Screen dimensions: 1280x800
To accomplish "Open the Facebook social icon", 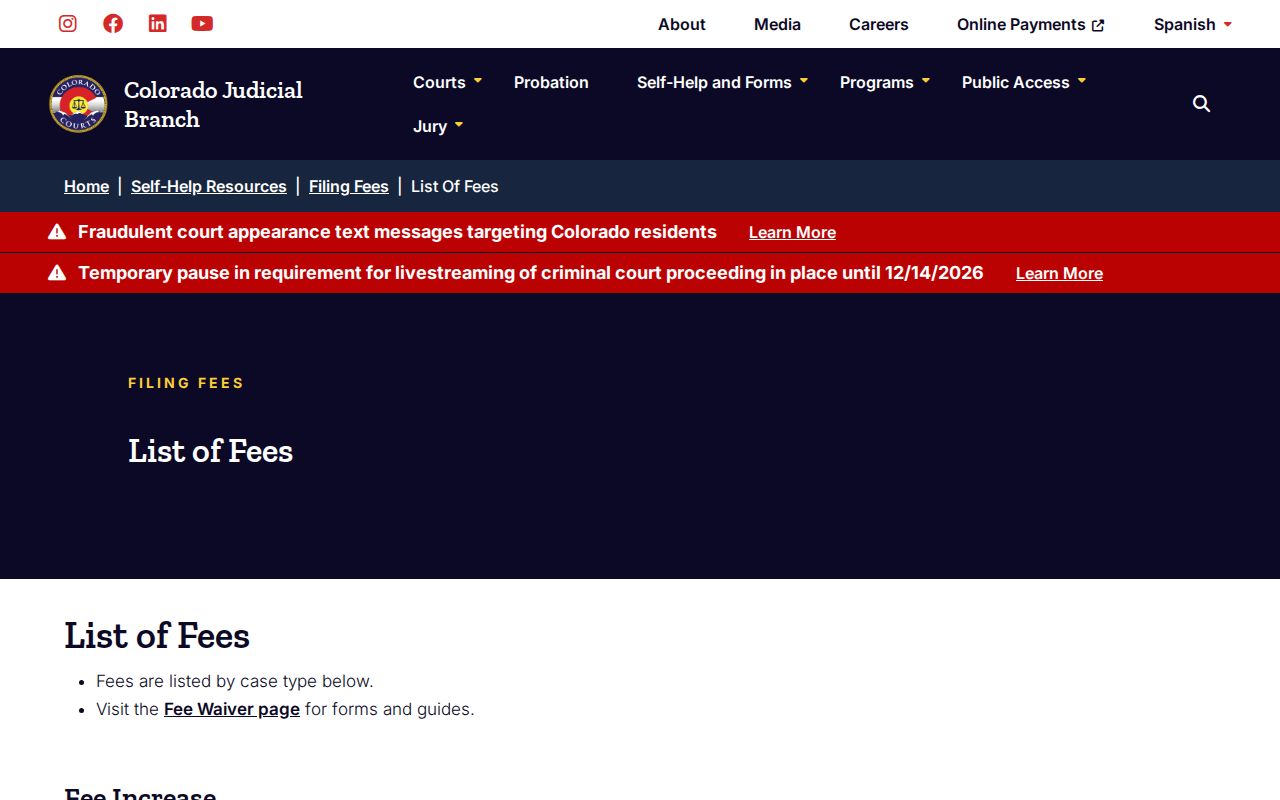I will coord(113,24).
